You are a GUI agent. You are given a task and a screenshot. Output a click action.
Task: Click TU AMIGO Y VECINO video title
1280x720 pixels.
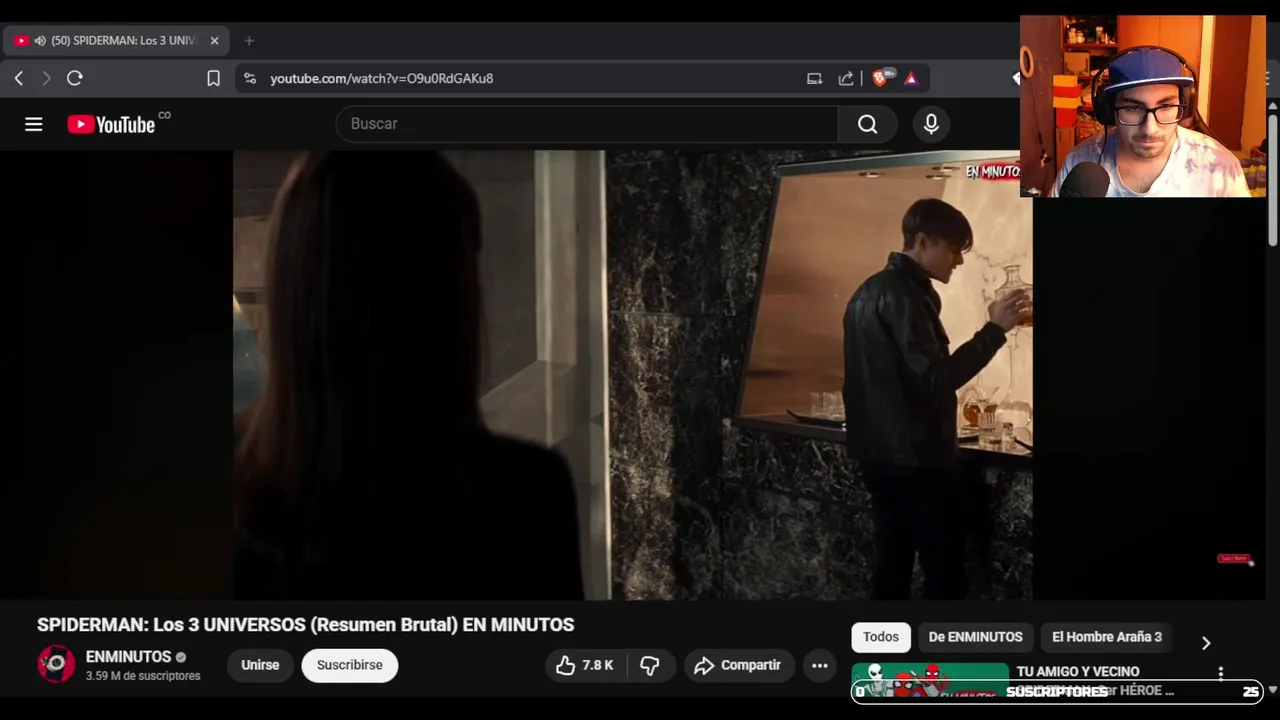click(x=1078, y=672)
